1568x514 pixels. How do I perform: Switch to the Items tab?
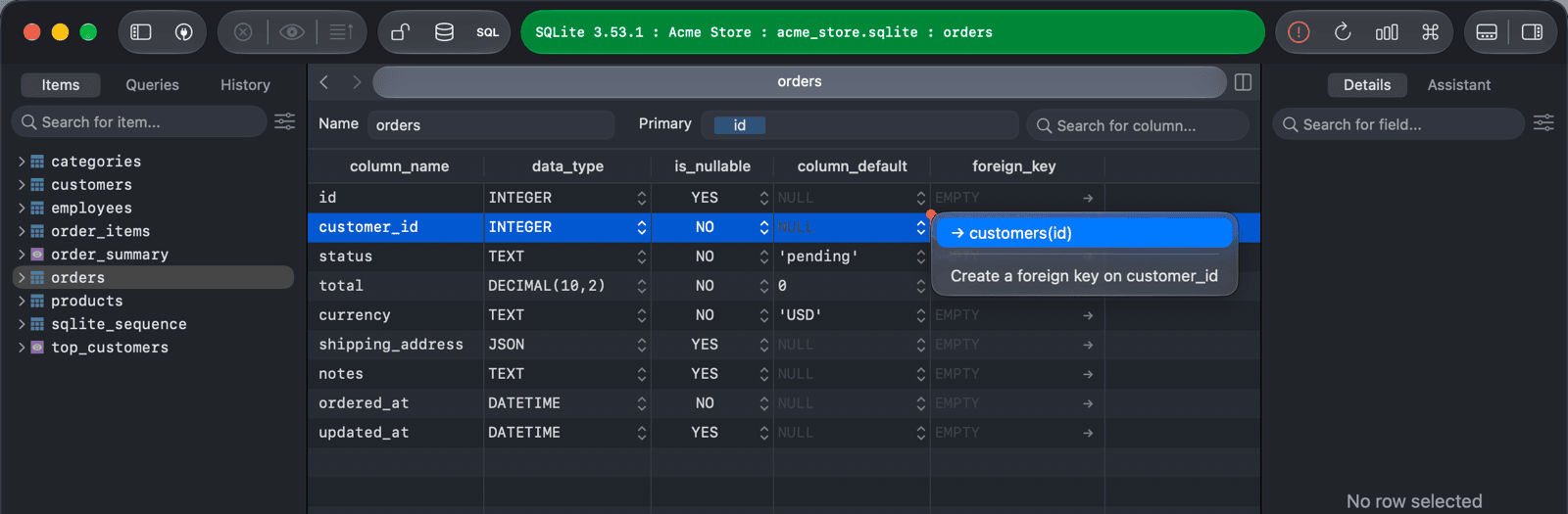pos(61,85)
